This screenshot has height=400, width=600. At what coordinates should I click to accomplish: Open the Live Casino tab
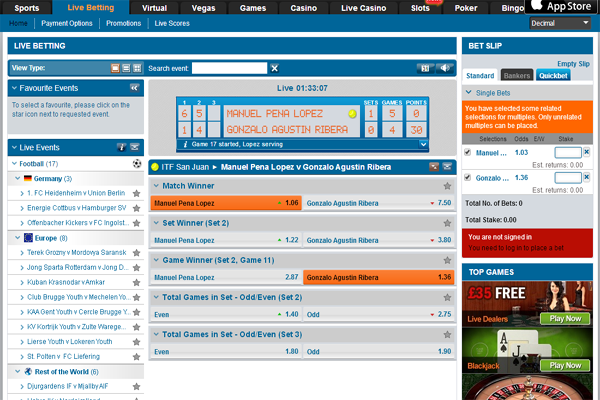pos(364,8)
